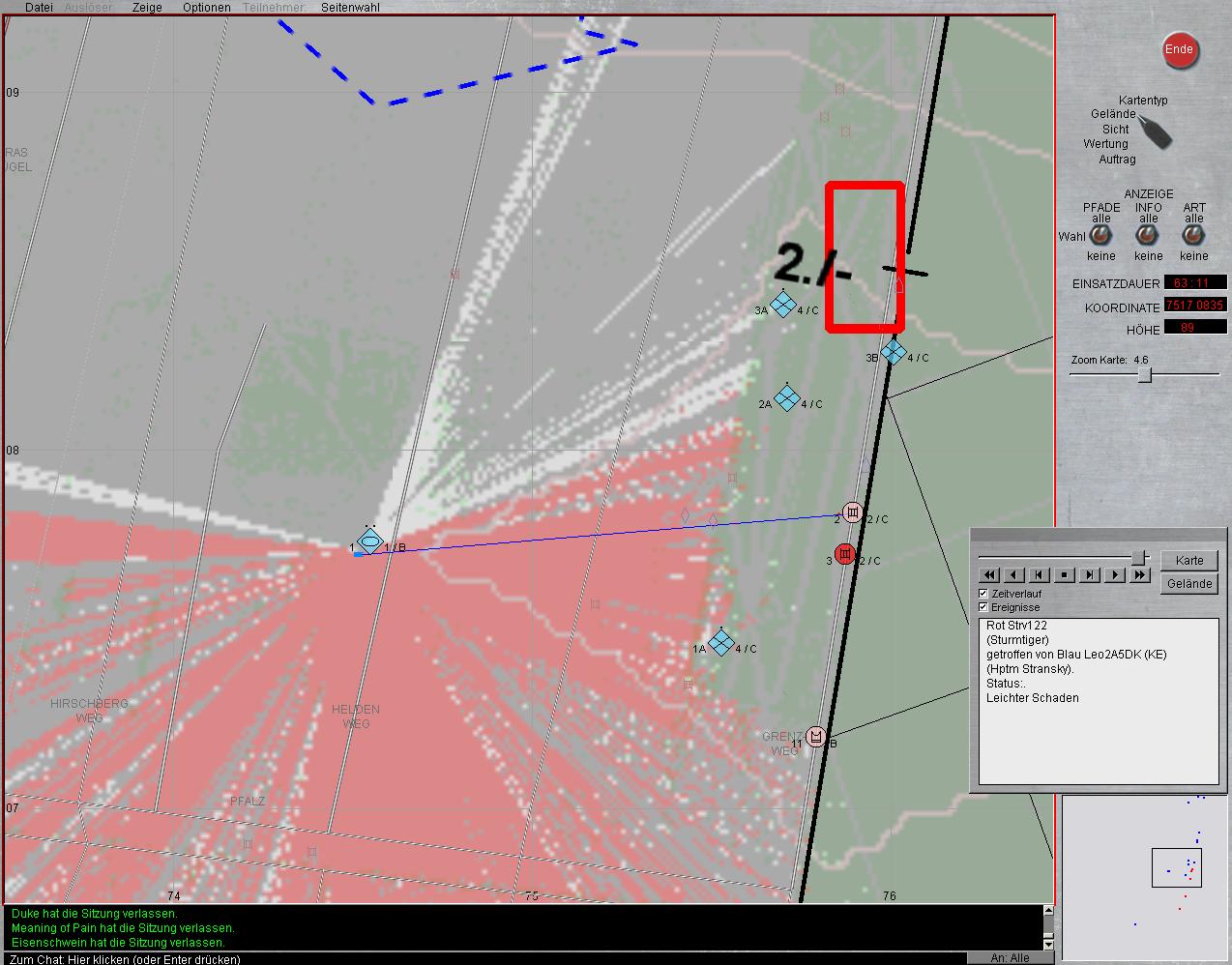This screenshot has width=1232, height=965.
Task: Toggle the Zeitverlauf checkbox
Action: (x=983, y=593)
